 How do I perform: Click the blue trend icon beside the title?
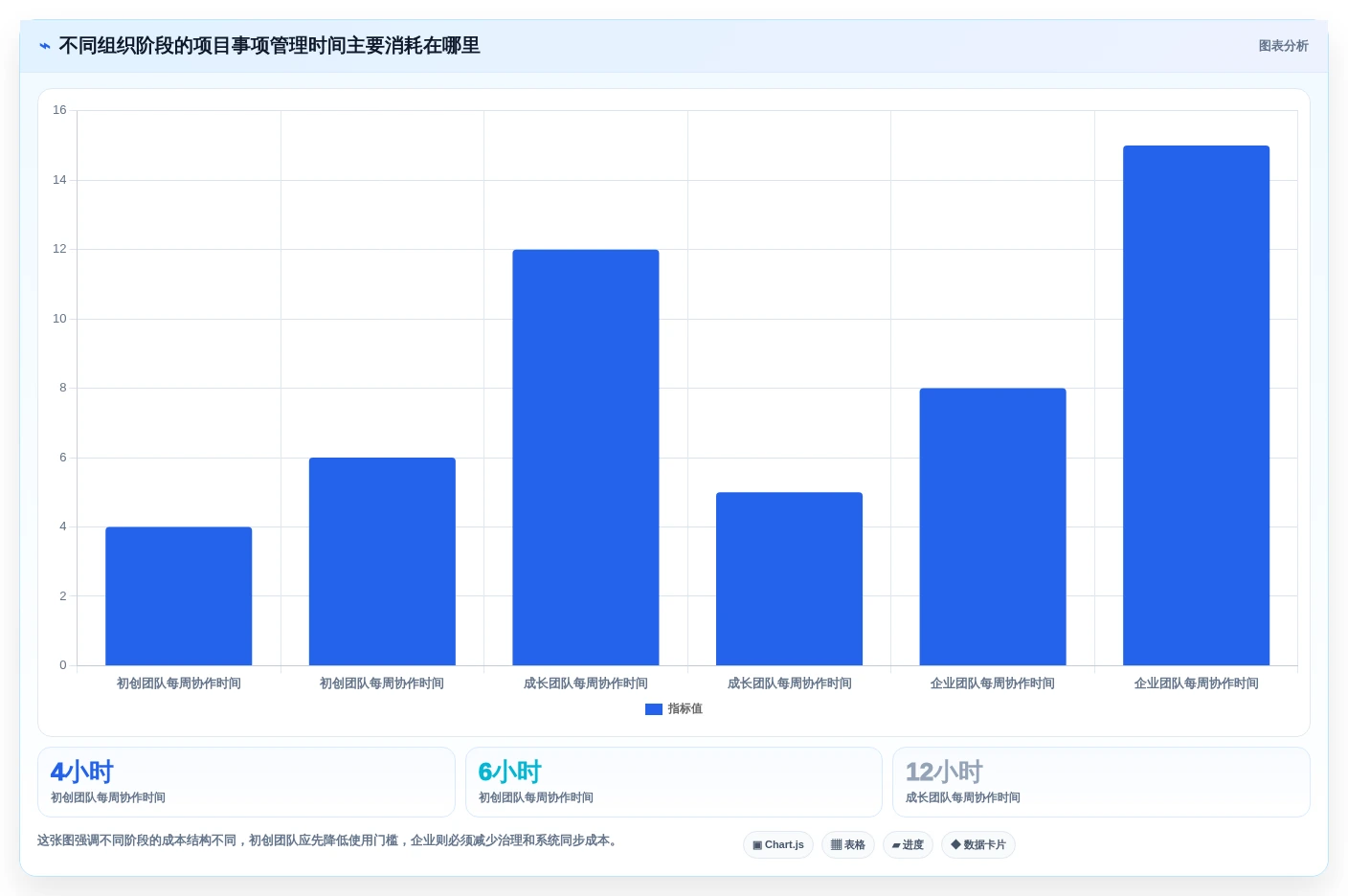pyautogui.click(x=45, y=46)
